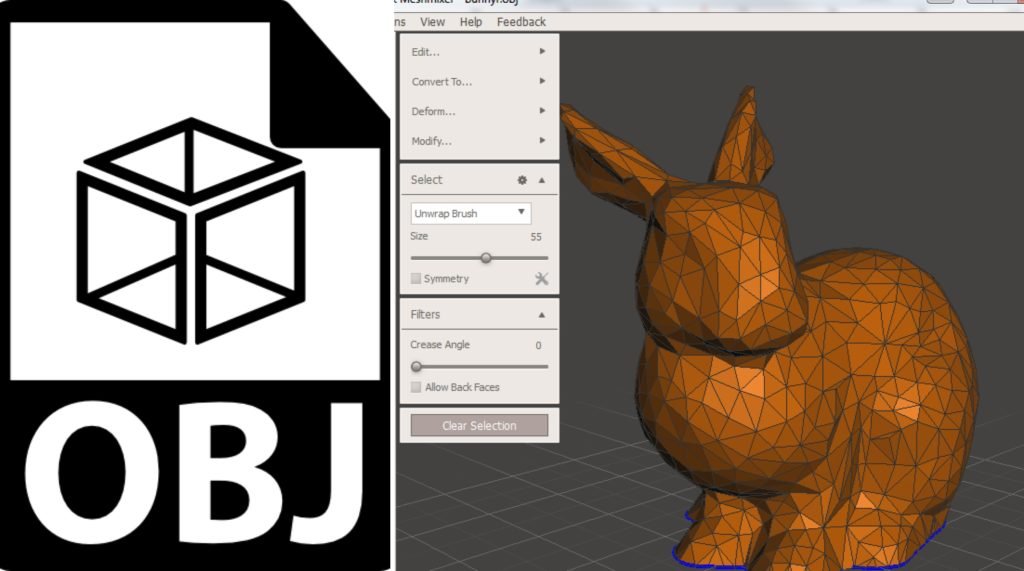Screen dimensions: 1024x571
Task: Open the Convert To... submenu
Action: 479,82
